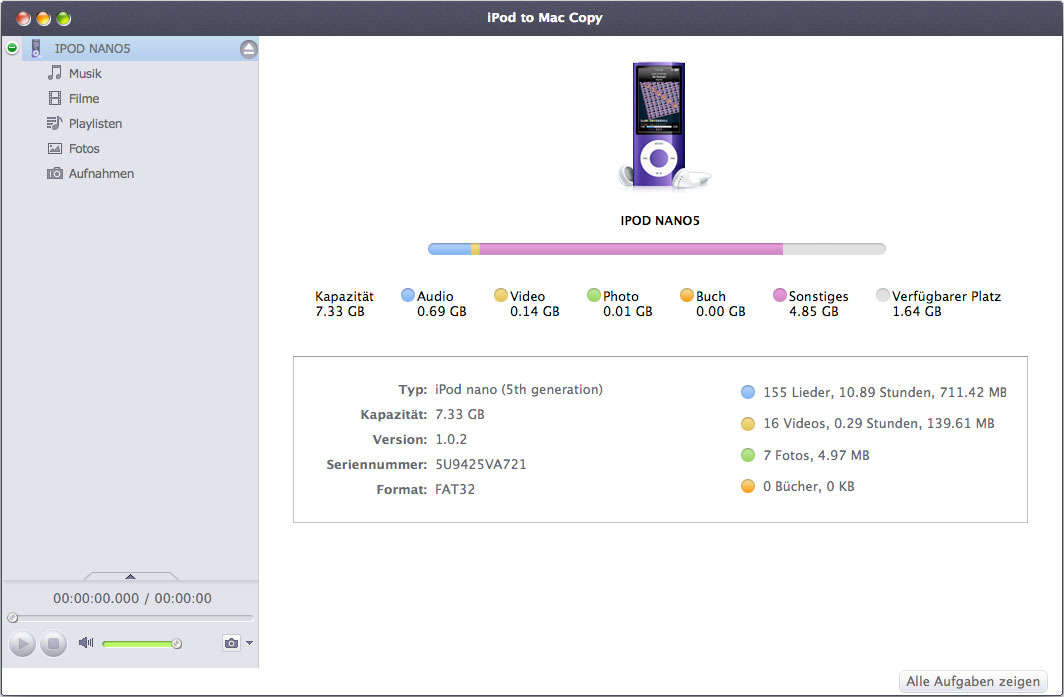The image size is (1064, 697).
Task: Click the Audio 0.69 GB value
Action: (442, 312)
